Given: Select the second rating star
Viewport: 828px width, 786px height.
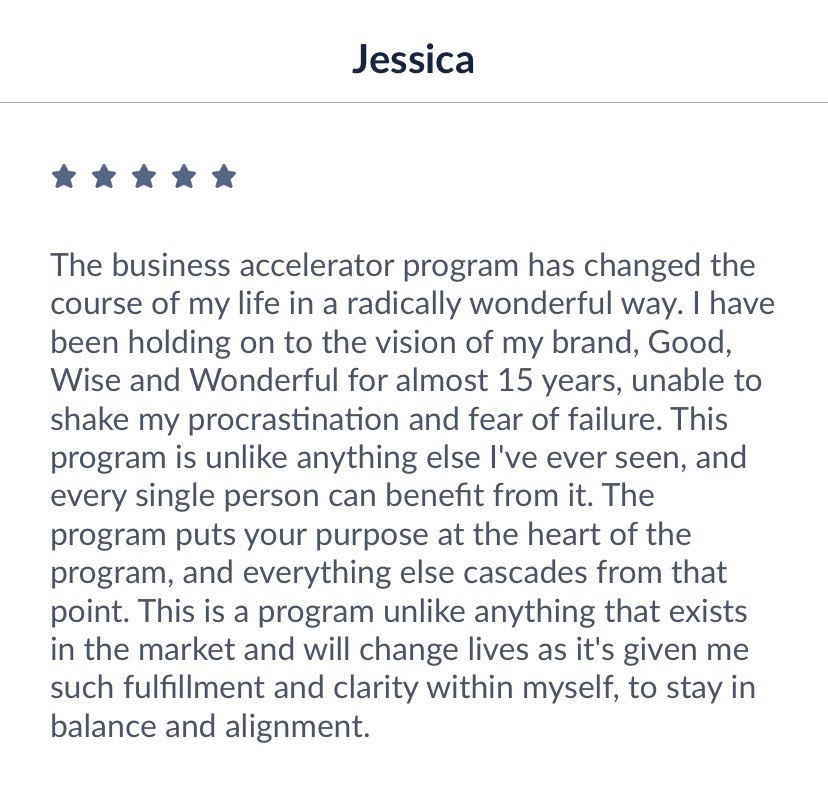Looking at the screenshot, I should 104,176.
